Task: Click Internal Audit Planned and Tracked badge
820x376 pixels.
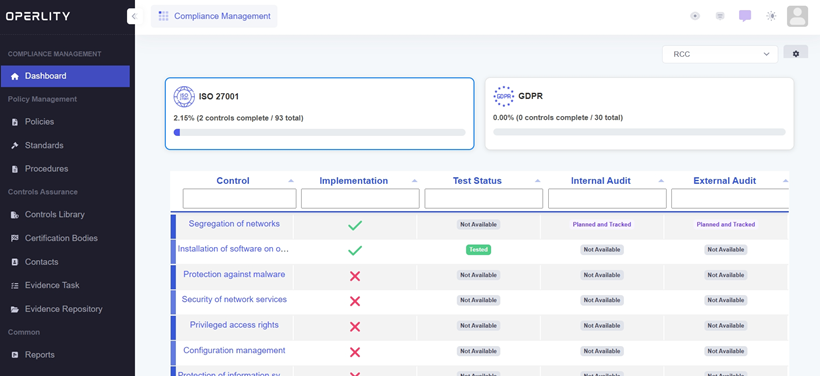Action: click(x=602, y=224)
